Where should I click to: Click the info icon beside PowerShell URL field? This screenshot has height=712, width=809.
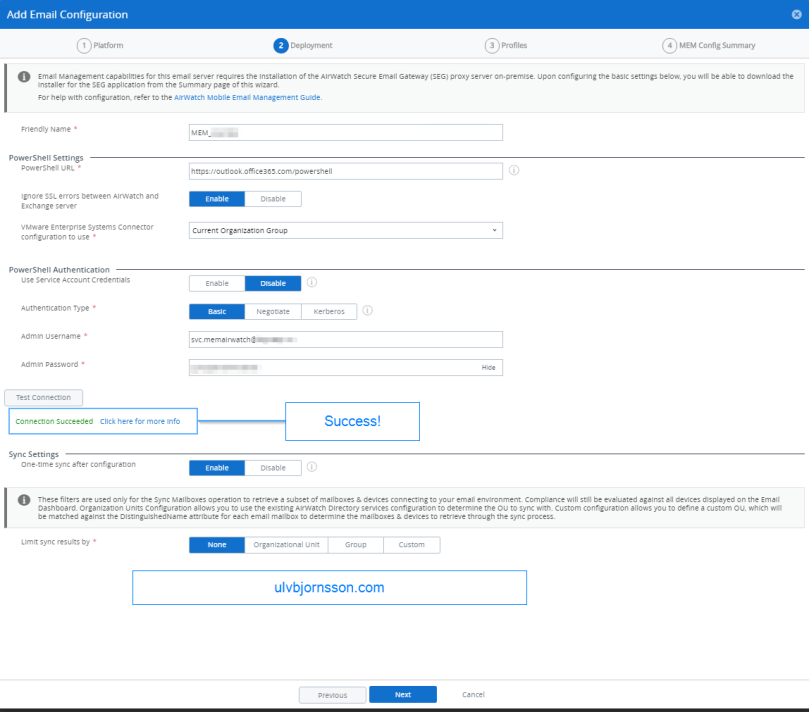514,171
